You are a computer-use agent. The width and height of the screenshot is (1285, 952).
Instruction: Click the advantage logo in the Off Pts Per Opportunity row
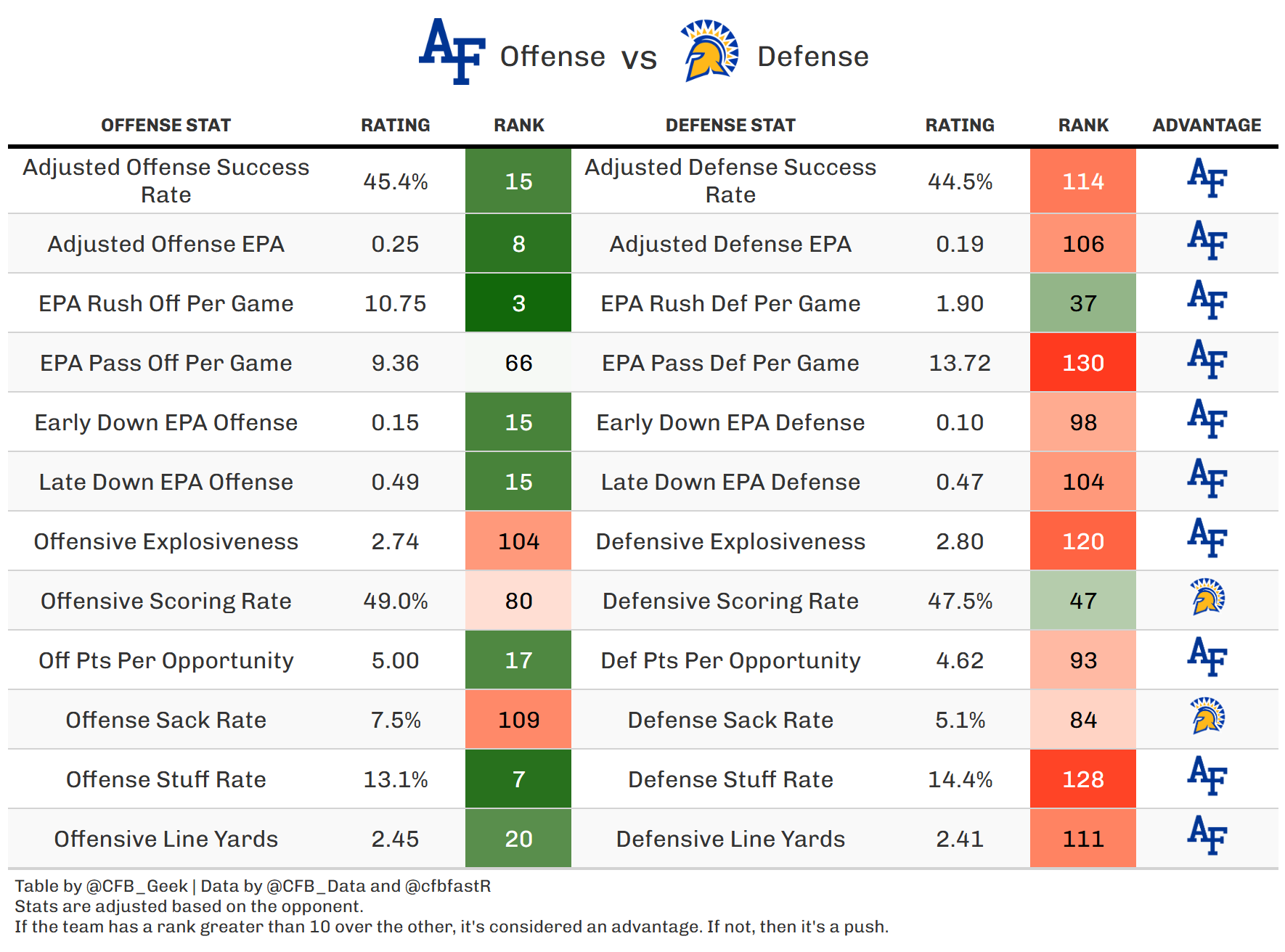click(x=1207, y=657)
